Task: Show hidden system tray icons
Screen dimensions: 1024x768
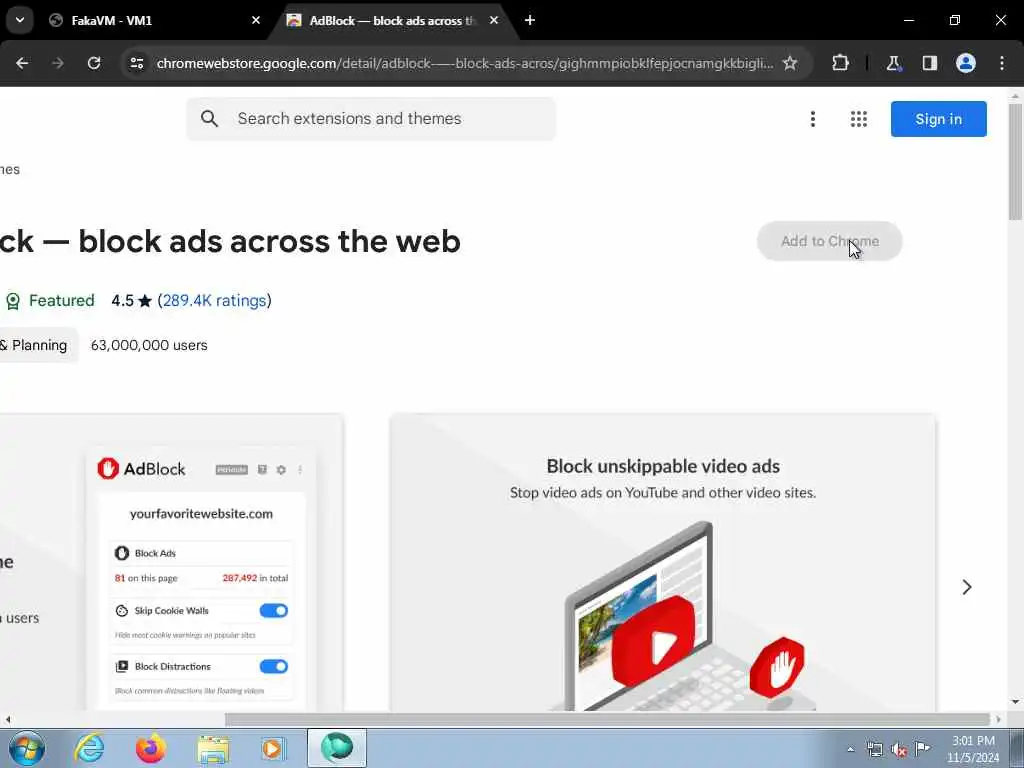Action: pos(850,749)
